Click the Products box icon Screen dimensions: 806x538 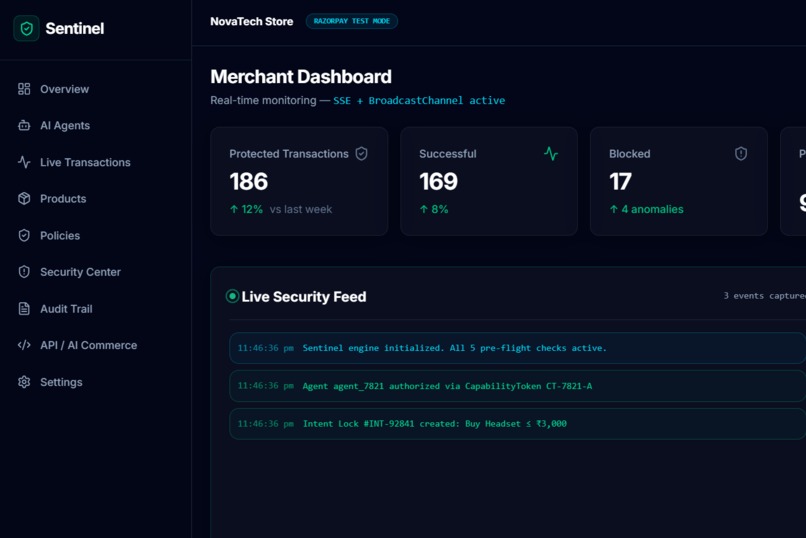[24, 198]
